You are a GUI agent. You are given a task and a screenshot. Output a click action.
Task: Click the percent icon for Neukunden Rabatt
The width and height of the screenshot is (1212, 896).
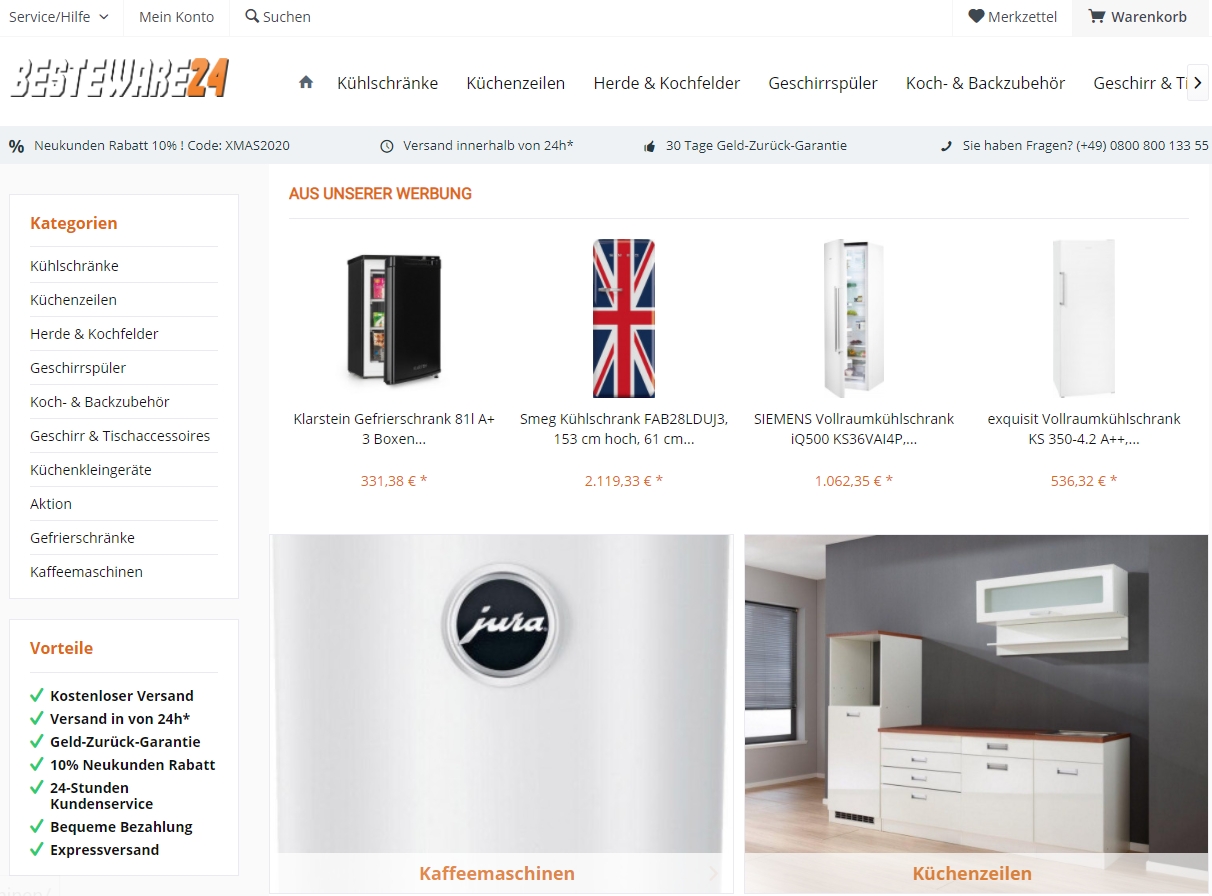pos(16,146)
